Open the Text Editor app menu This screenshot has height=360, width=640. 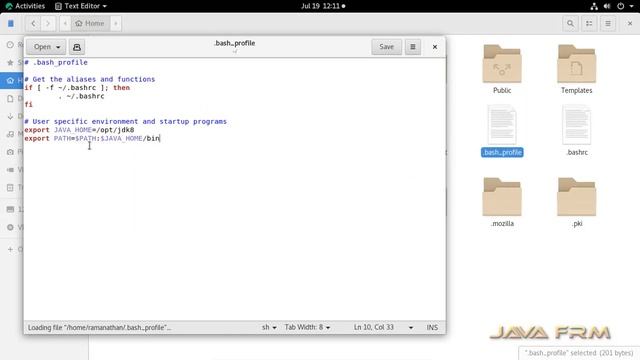click(x=81, y=6)
